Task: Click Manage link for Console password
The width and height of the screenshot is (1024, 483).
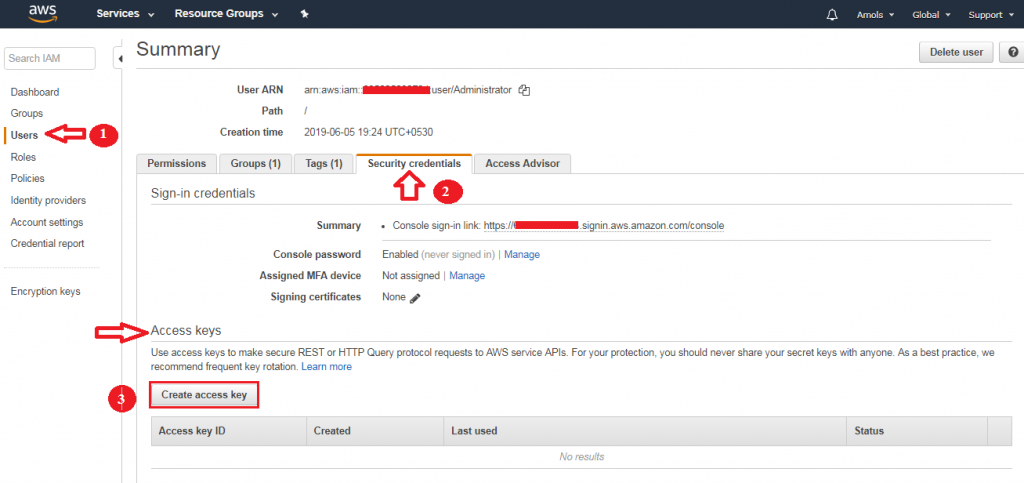Action: 522,255
